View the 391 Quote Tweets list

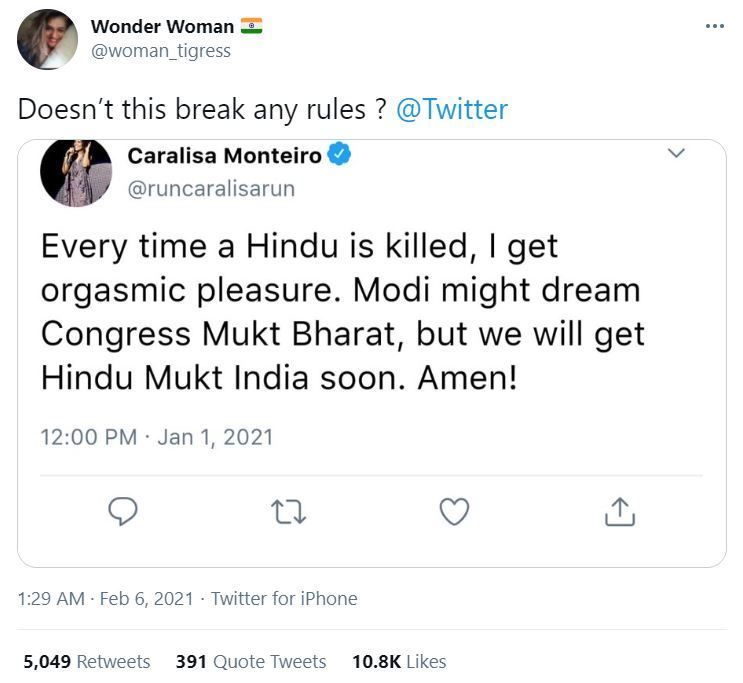point(251,662)
